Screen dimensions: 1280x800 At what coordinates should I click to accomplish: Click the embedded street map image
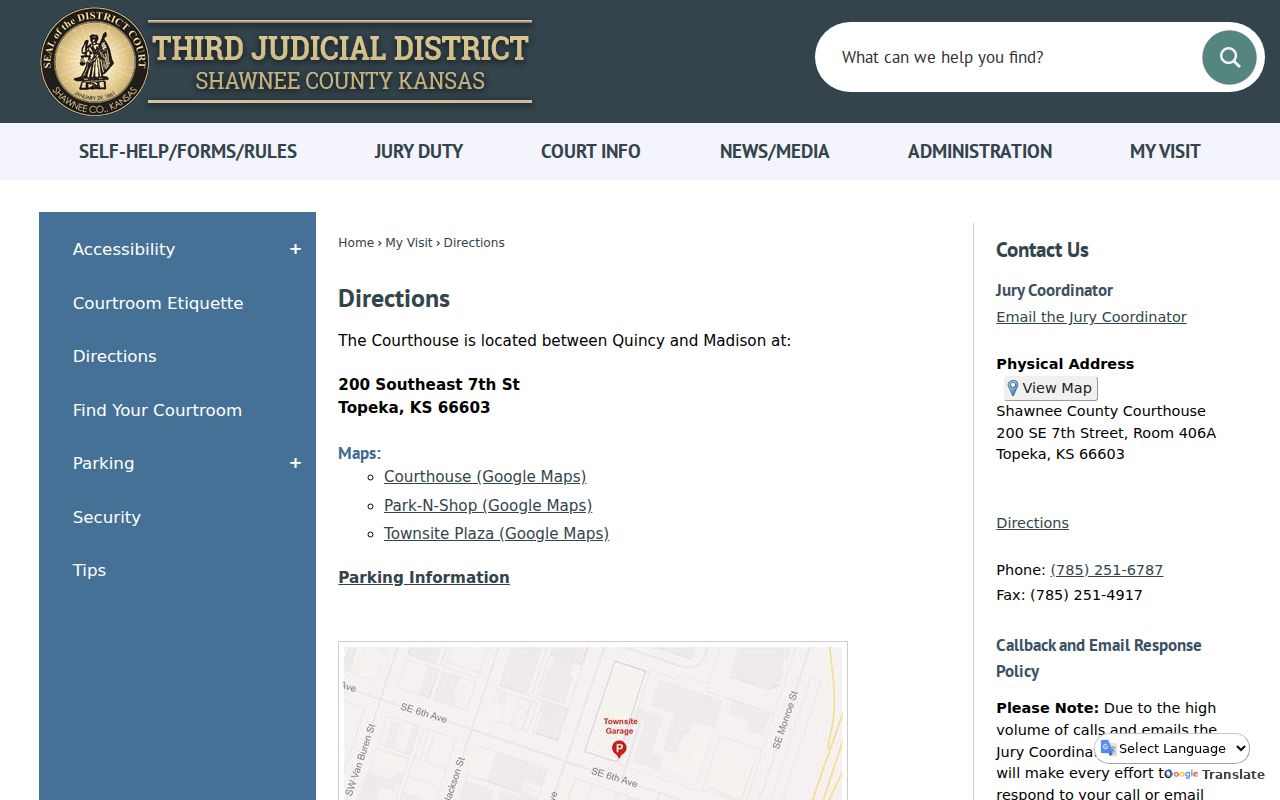(x=593, y=722)
